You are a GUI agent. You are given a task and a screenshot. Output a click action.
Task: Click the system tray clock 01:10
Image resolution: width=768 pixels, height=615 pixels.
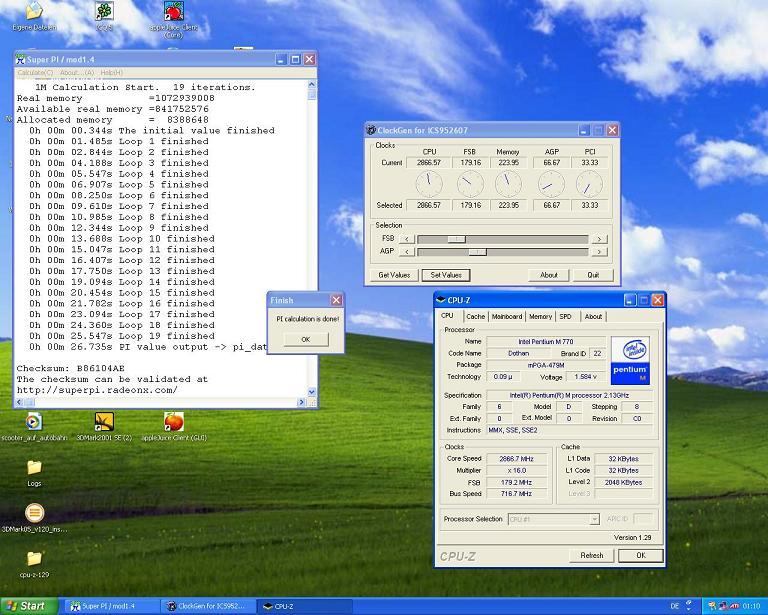[751, 606]
